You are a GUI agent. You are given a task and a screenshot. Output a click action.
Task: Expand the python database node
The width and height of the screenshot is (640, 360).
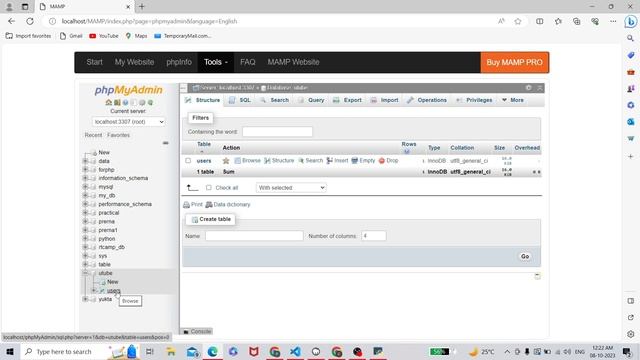point(85,238)
